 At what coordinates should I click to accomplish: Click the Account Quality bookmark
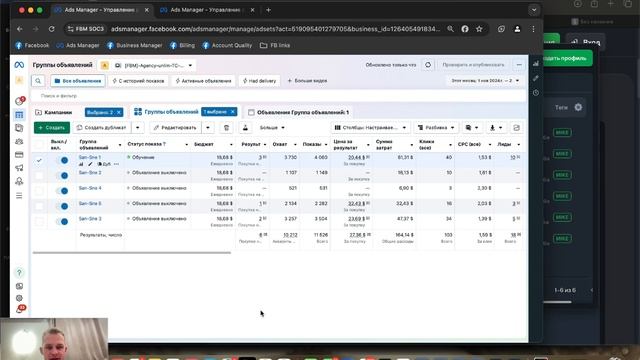227,45
